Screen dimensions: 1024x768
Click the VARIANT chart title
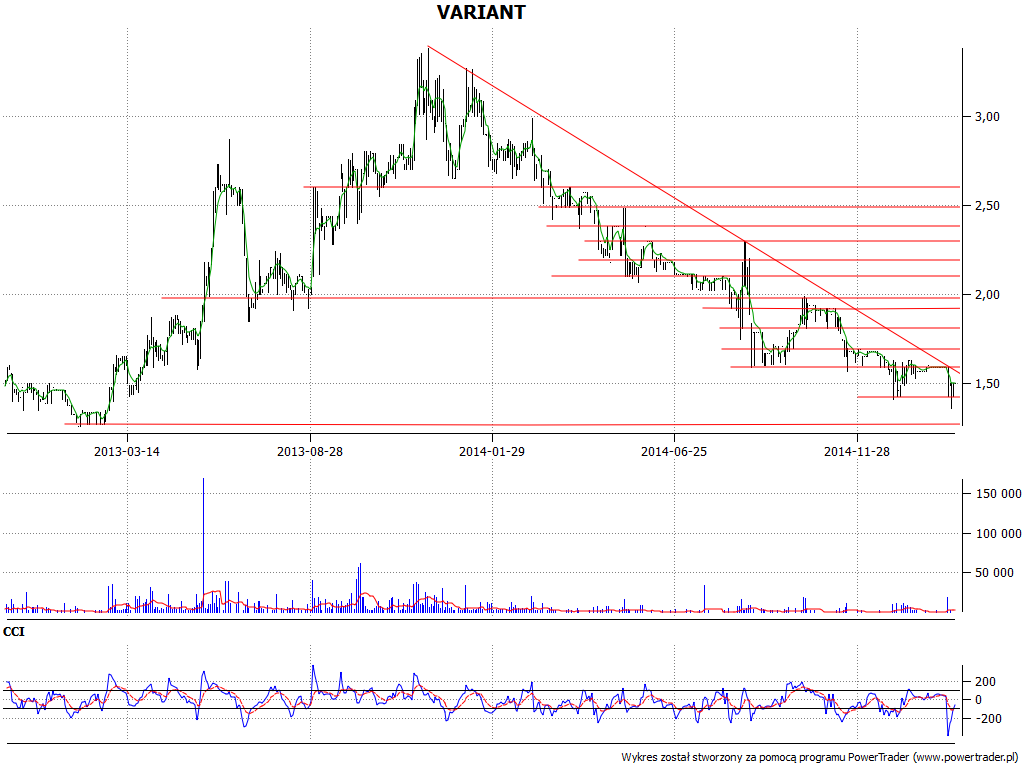pos(481,12)
